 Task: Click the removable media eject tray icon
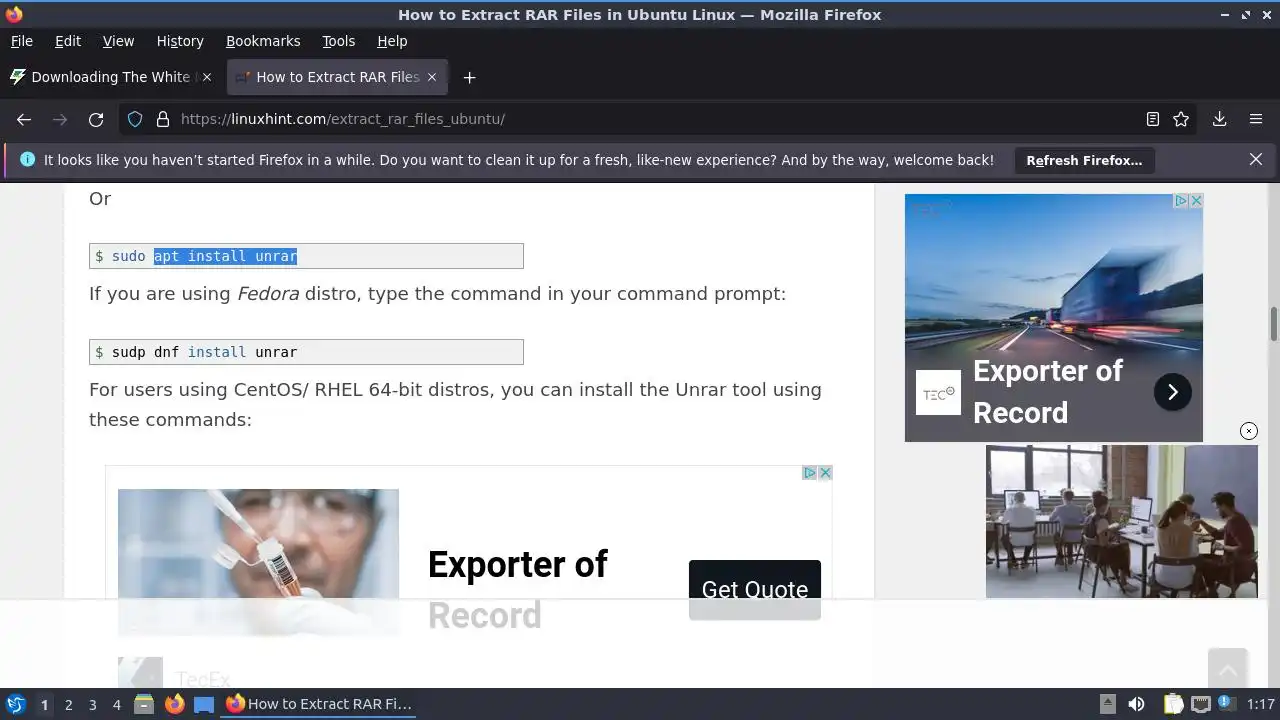(1107, 704)
